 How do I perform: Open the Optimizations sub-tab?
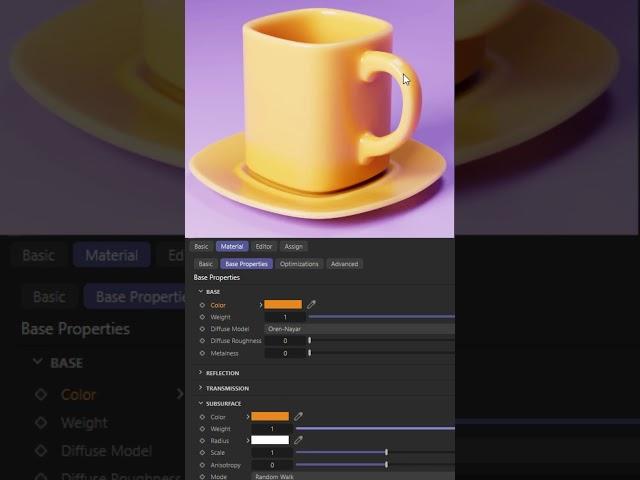[x=299, y=264]
